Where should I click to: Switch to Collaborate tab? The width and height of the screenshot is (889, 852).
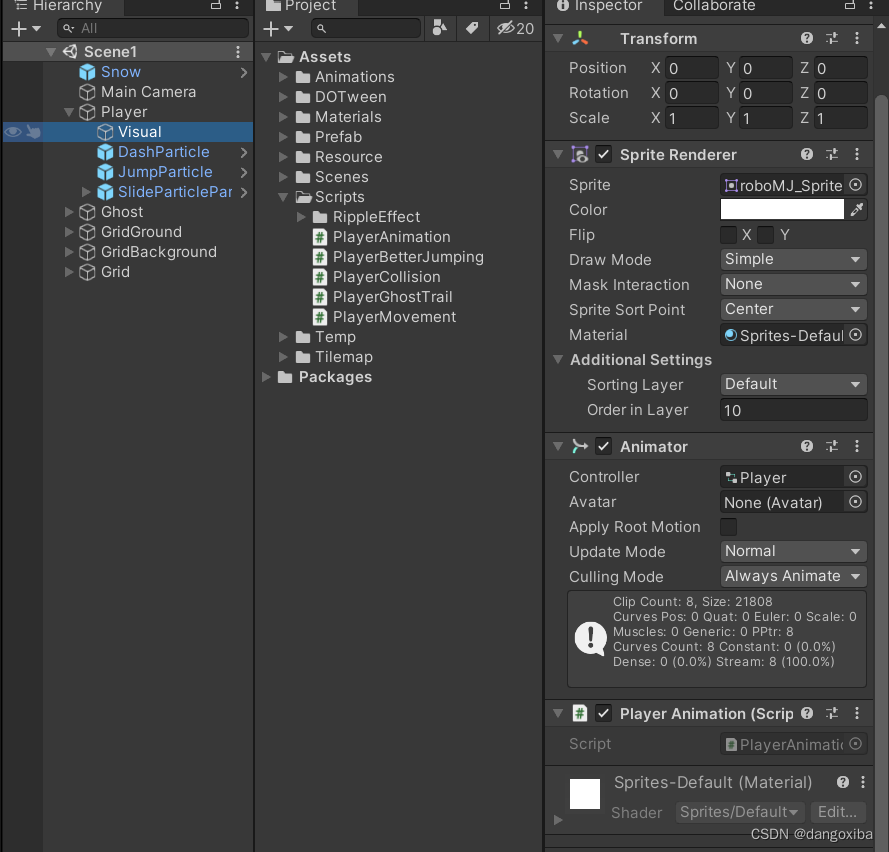pyautogui.click(x=714, y=6)
